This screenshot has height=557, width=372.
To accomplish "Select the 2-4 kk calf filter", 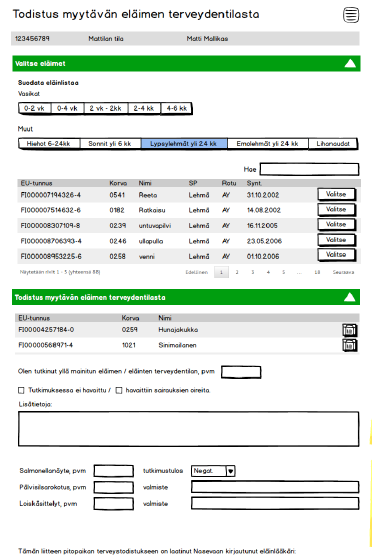I will click(x=144, y=108).
